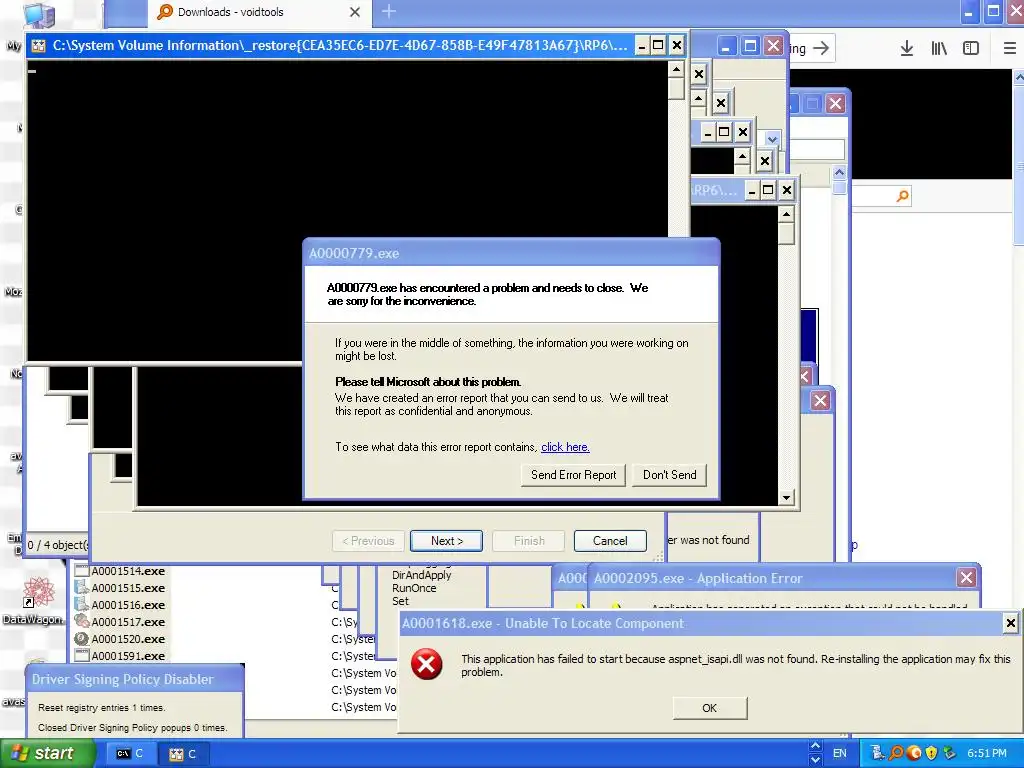Open the 'click here' error report link
Image resolution: width=1024 pixels, height=768 pixels.
565,447
